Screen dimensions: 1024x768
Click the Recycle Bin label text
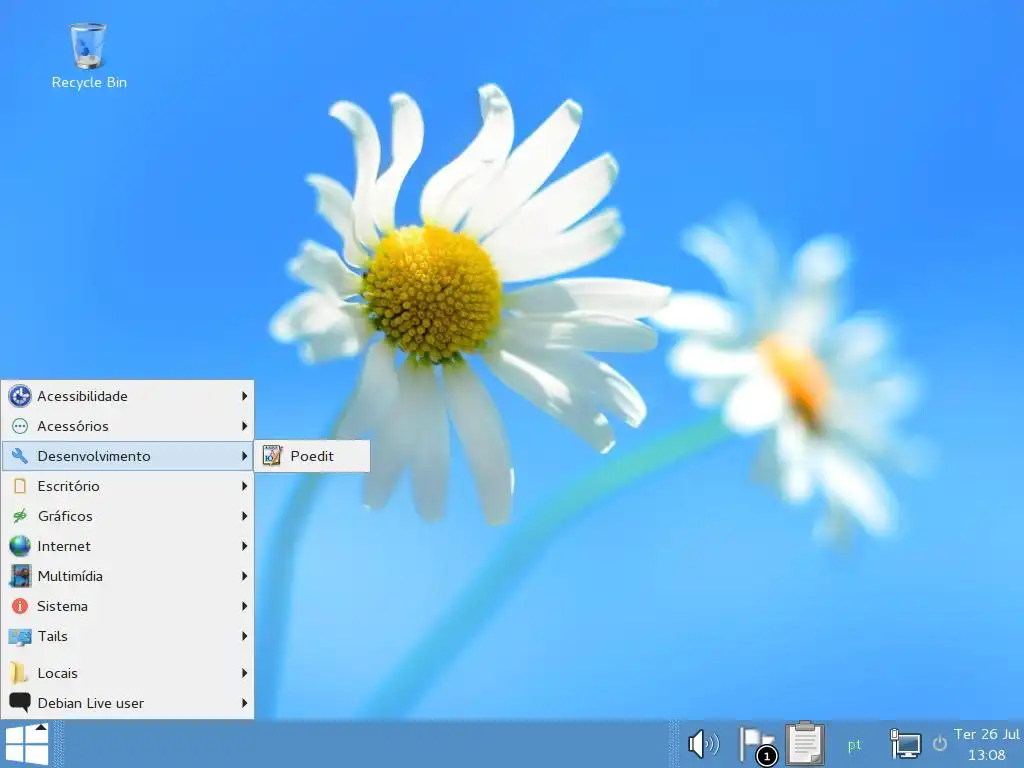[89, 82]
